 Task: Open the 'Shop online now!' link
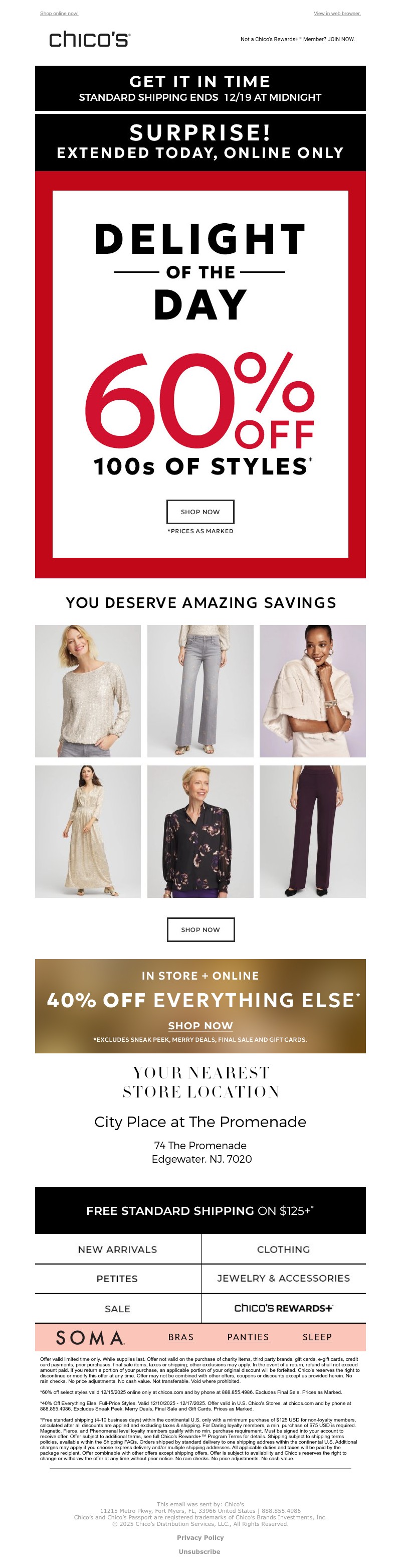[59, 14]
